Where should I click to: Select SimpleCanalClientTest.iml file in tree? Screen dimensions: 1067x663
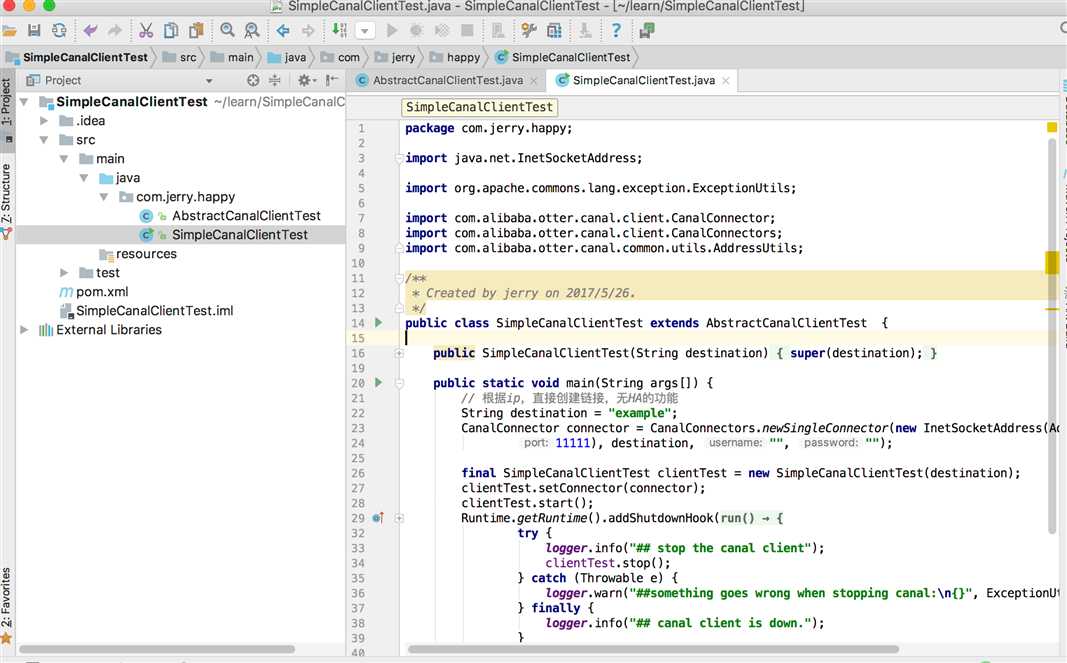(x=154, y=311)
